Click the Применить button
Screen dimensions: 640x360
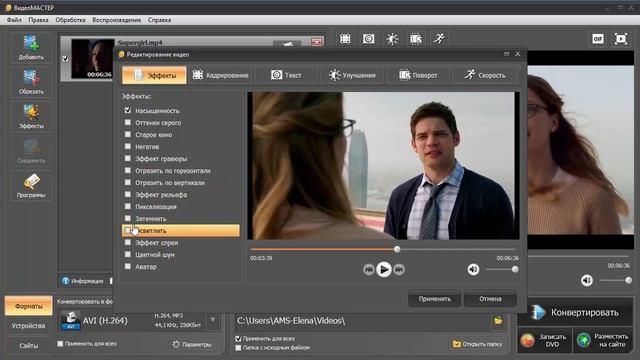pyautogui.click(x=435, y=299)
